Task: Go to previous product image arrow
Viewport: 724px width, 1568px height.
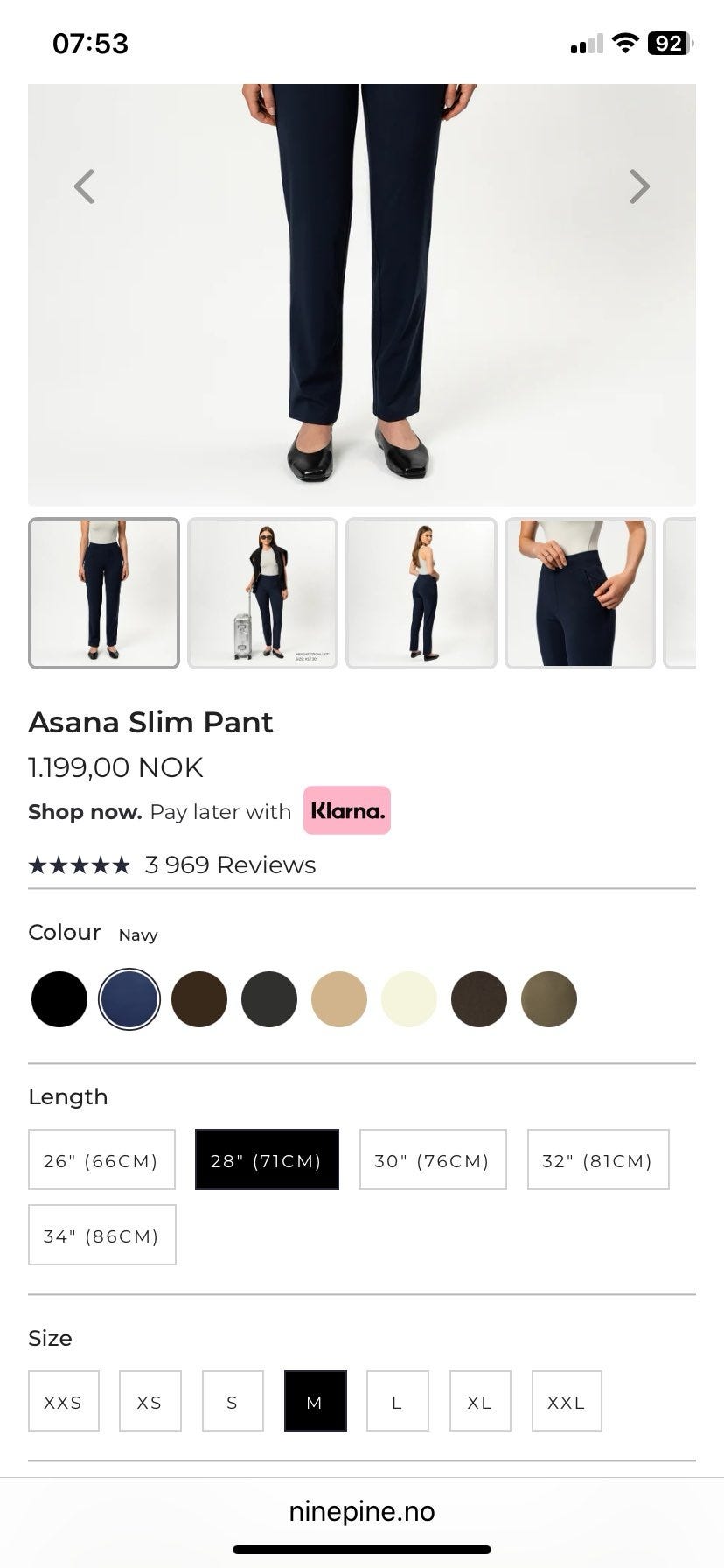Action: coord(84,186)
